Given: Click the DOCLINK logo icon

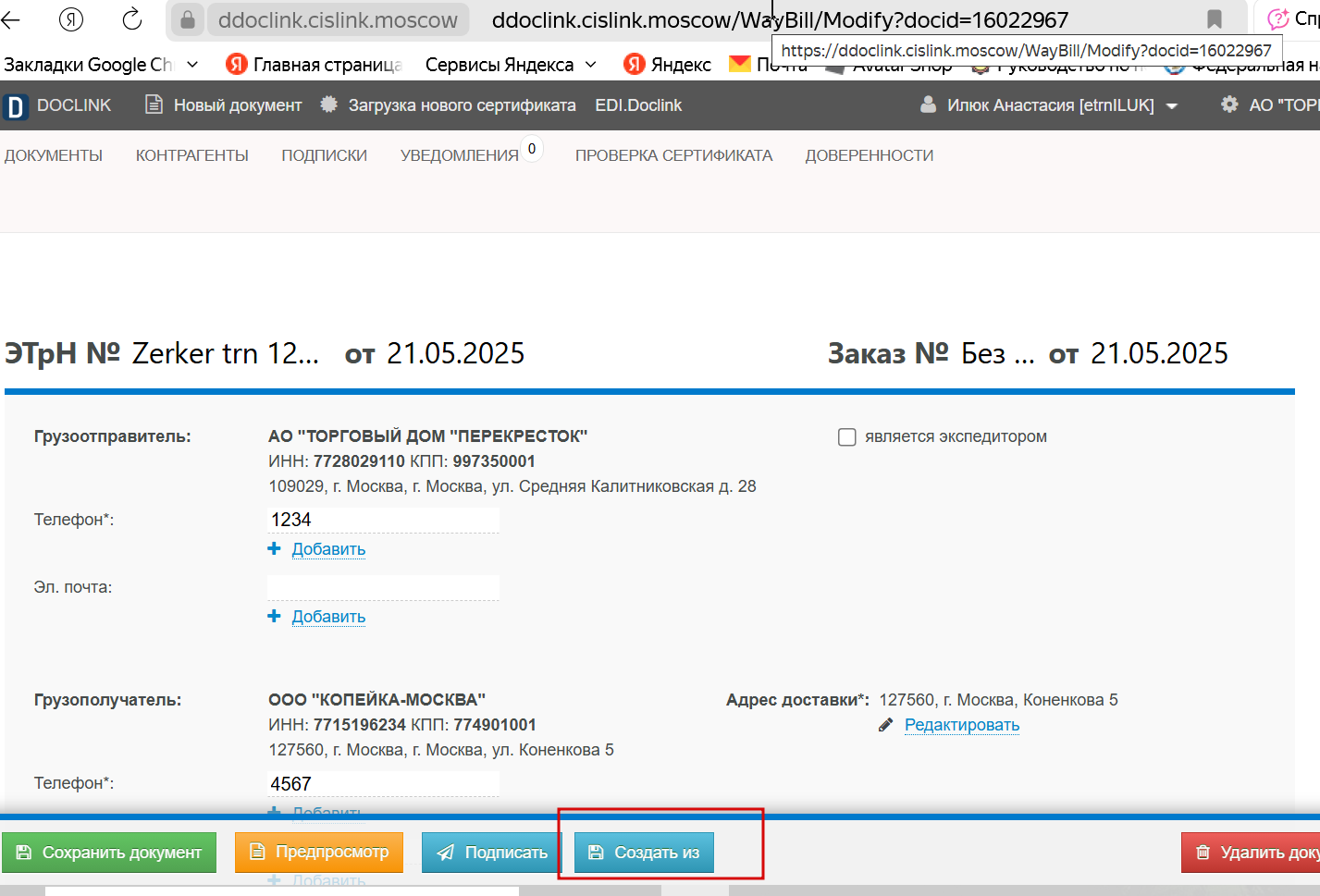Looking at the screenshot, I should pos(15,106).
